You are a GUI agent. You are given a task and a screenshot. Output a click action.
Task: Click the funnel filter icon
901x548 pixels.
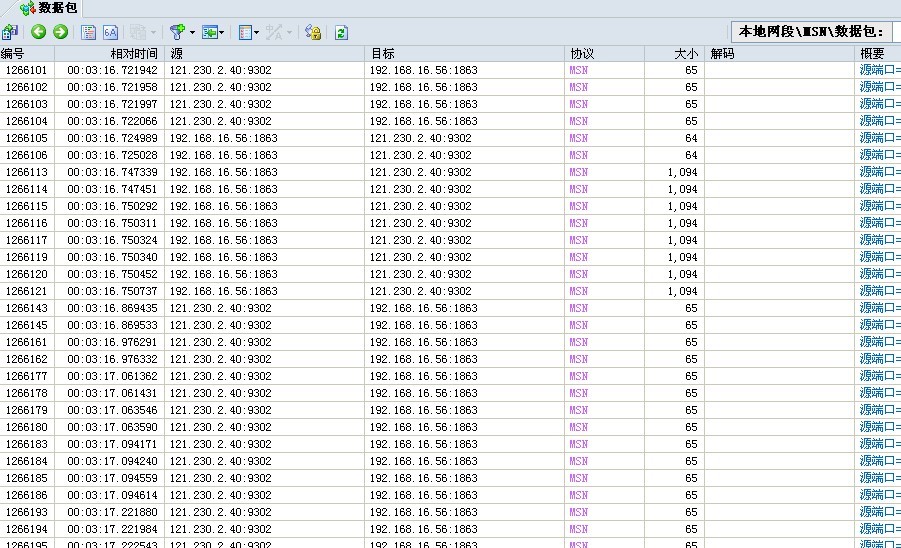click(x=176, y=32)
